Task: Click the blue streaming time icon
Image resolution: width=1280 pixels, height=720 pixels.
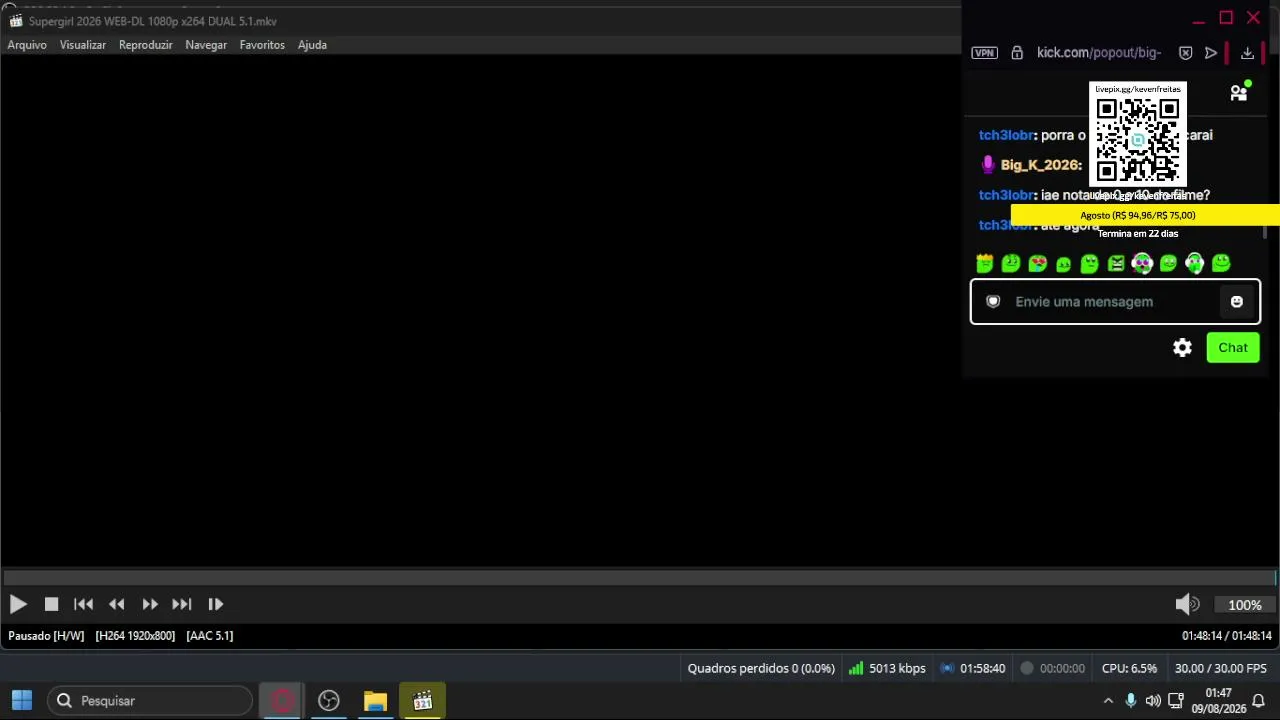Action: coord(947,668)
